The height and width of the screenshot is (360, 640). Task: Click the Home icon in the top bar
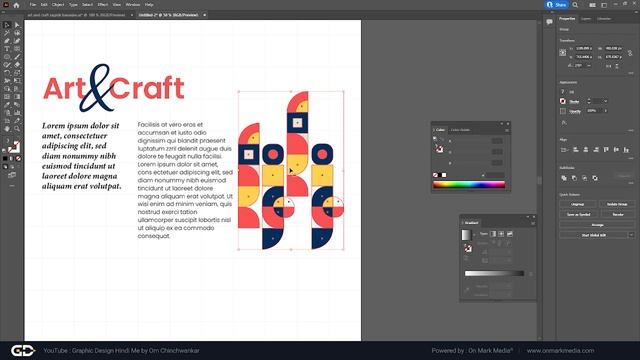16,5
